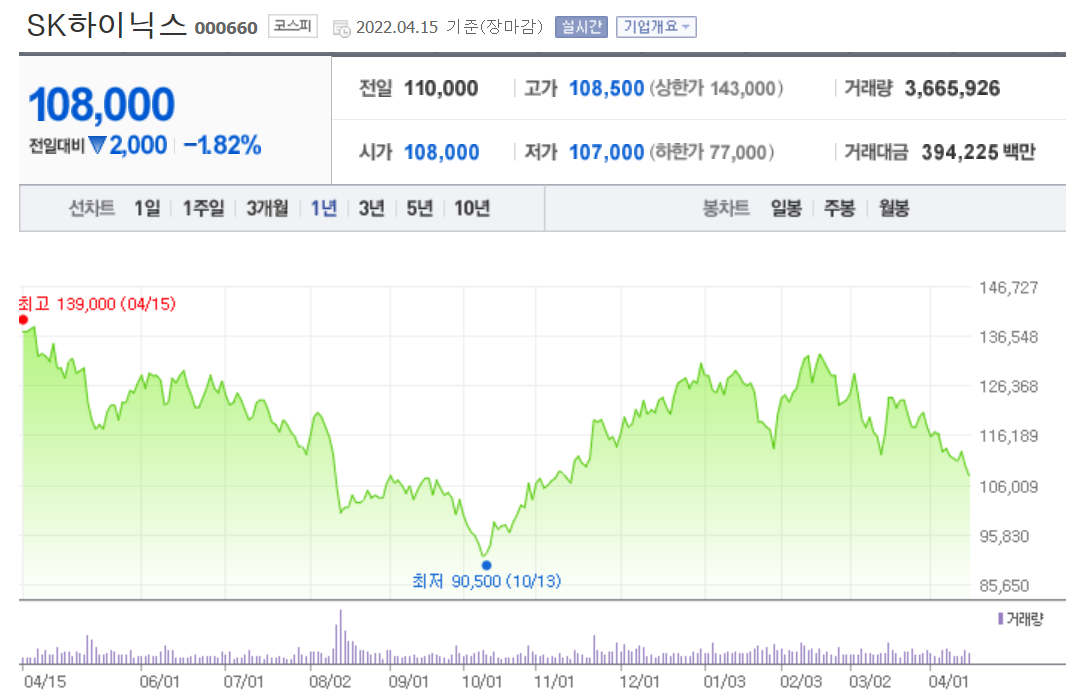This screenshot has height=694, width=1066.
Task: Click the 봉차트 label
Action: pos(726,208)
